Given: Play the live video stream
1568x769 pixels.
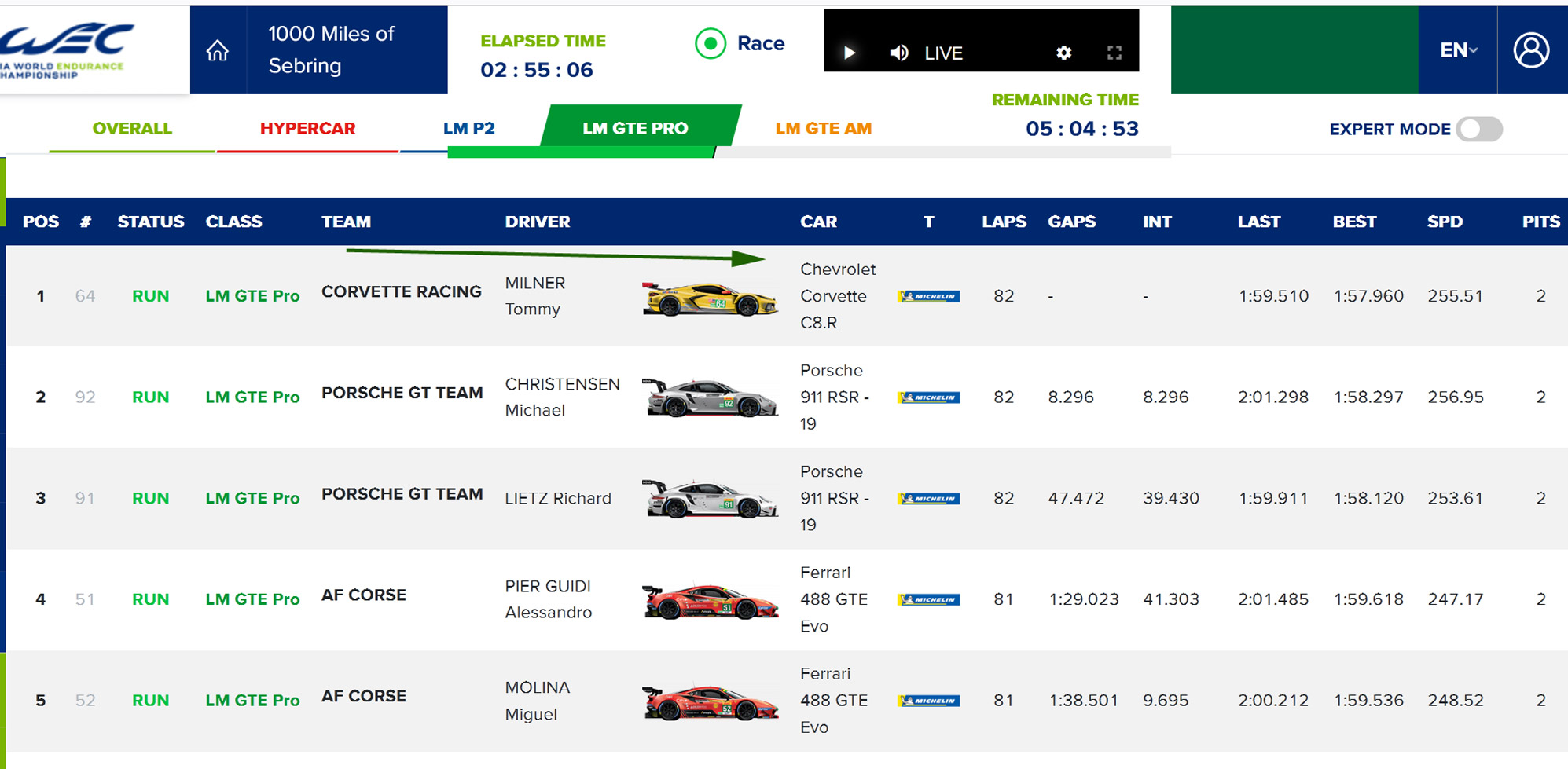Looking at the screenshot, I should pyautogui.click(x=850, y=53).
